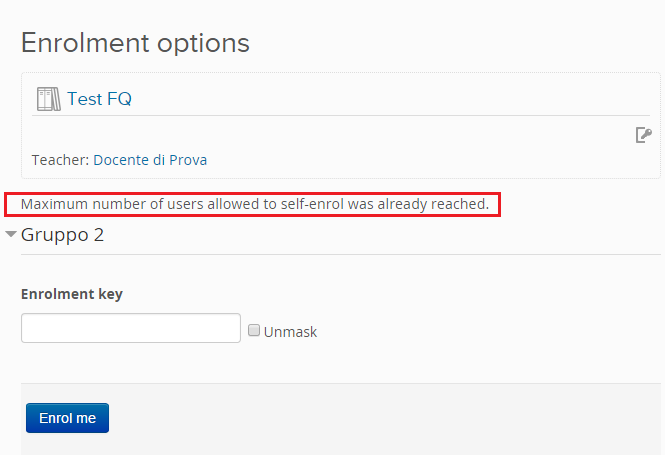Open the Test FQ course link
Image resolution: width=665 pixels, height=455 pixels.
[99, 99]
